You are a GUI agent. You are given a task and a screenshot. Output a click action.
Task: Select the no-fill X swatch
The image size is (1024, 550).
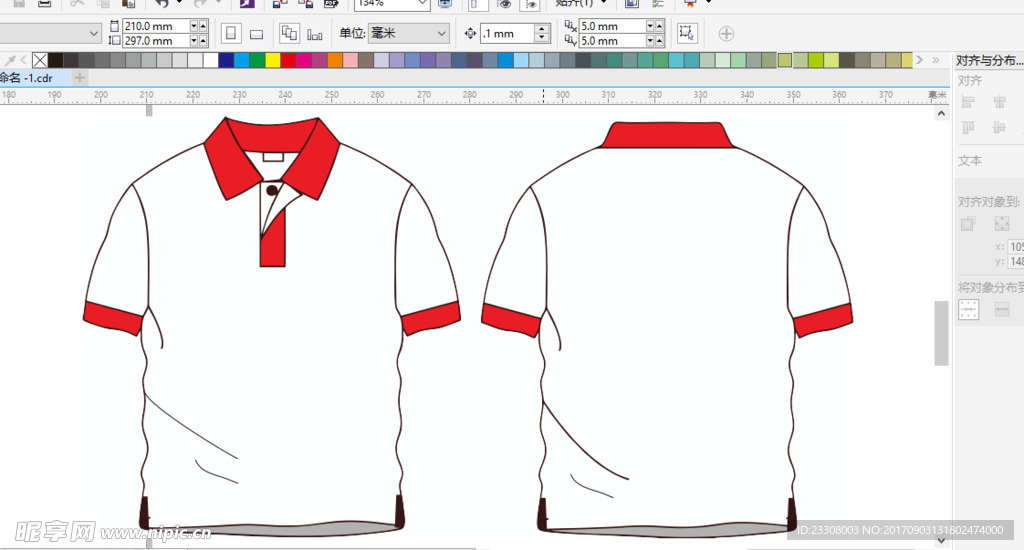40,60
